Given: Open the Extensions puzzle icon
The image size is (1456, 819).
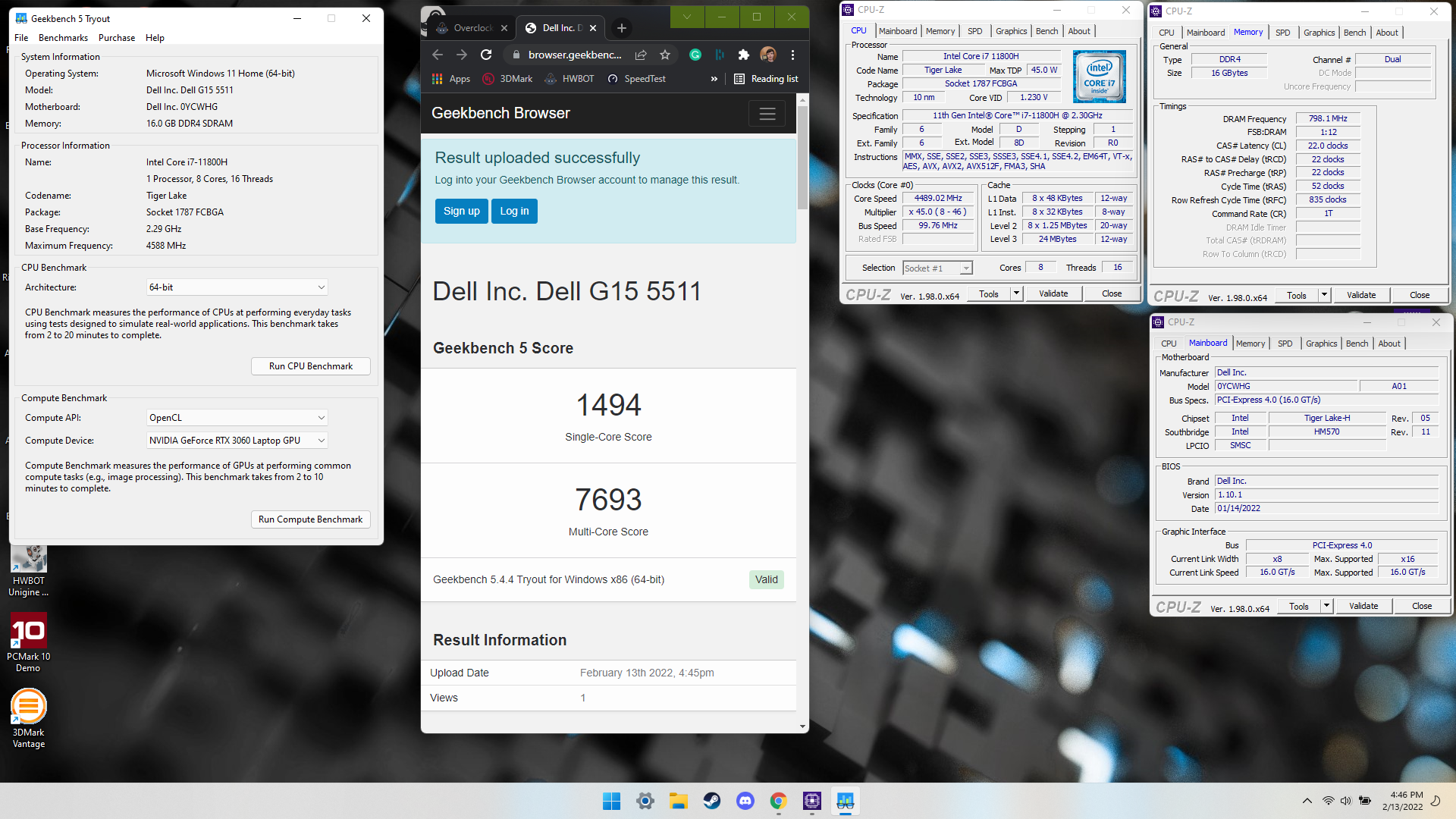Looking at the screenshot, I should pyautogui.click(x=744, y=55).
